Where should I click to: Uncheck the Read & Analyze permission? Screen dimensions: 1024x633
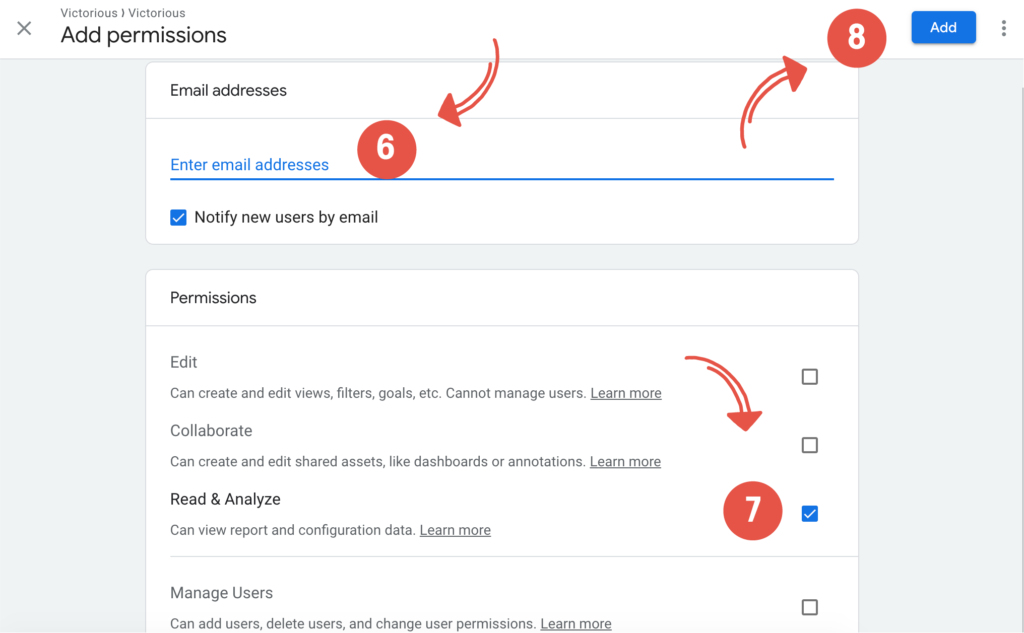tap(810, 514)
